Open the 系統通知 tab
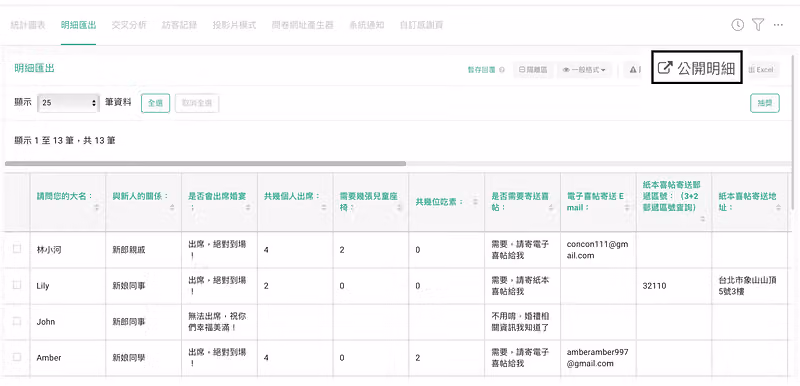Screen dimensions: 800x386 [366, 24]
